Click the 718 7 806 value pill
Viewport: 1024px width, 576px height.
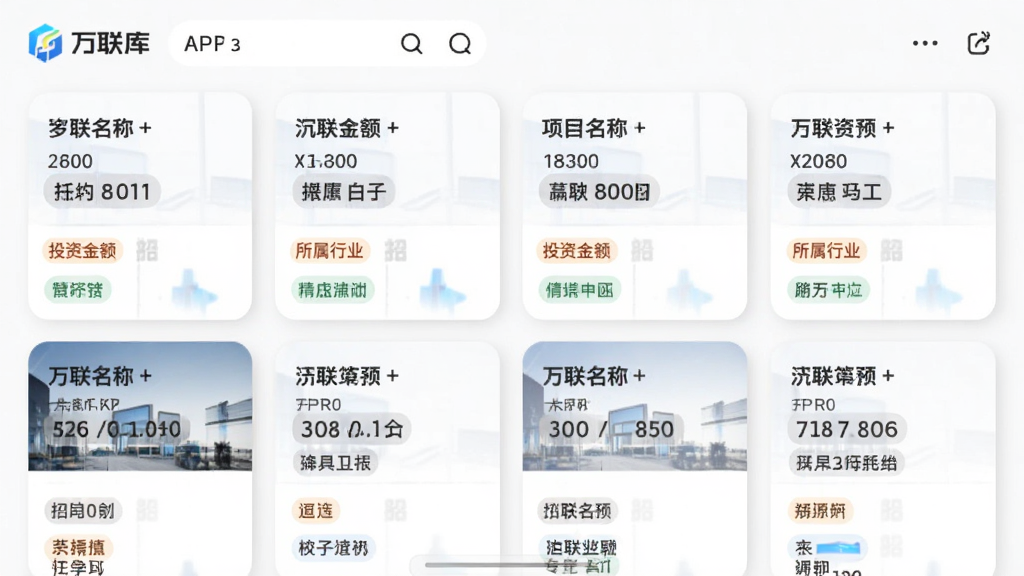point(846,429)
